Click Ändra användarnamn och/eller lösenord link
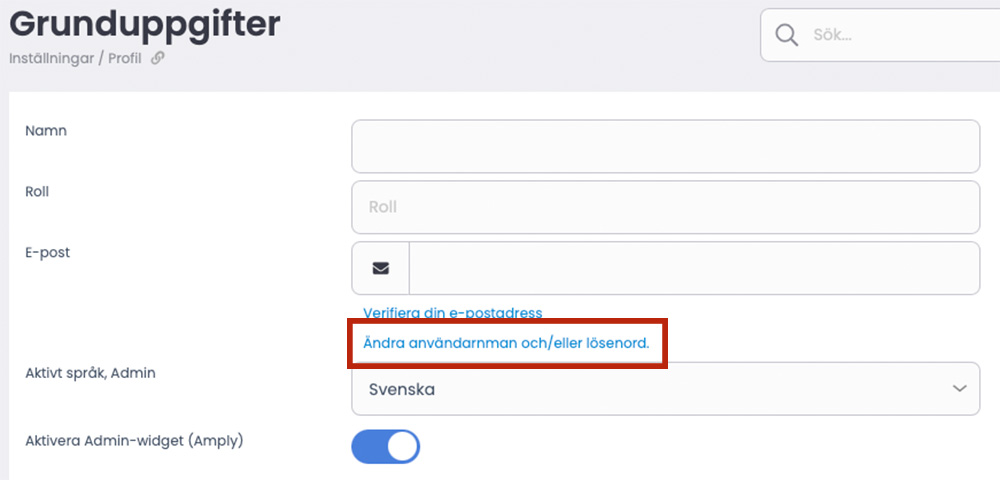Screen dimensions: 1000x480 tap(506, 343)
